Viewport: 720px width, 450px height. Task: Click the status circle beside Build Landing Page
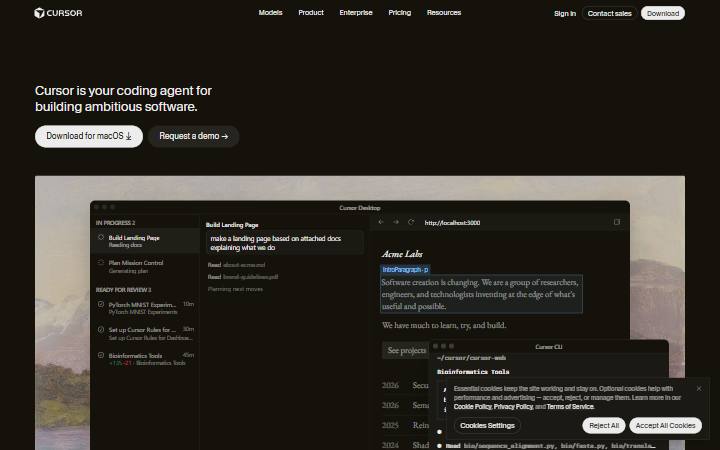[101, 237]
